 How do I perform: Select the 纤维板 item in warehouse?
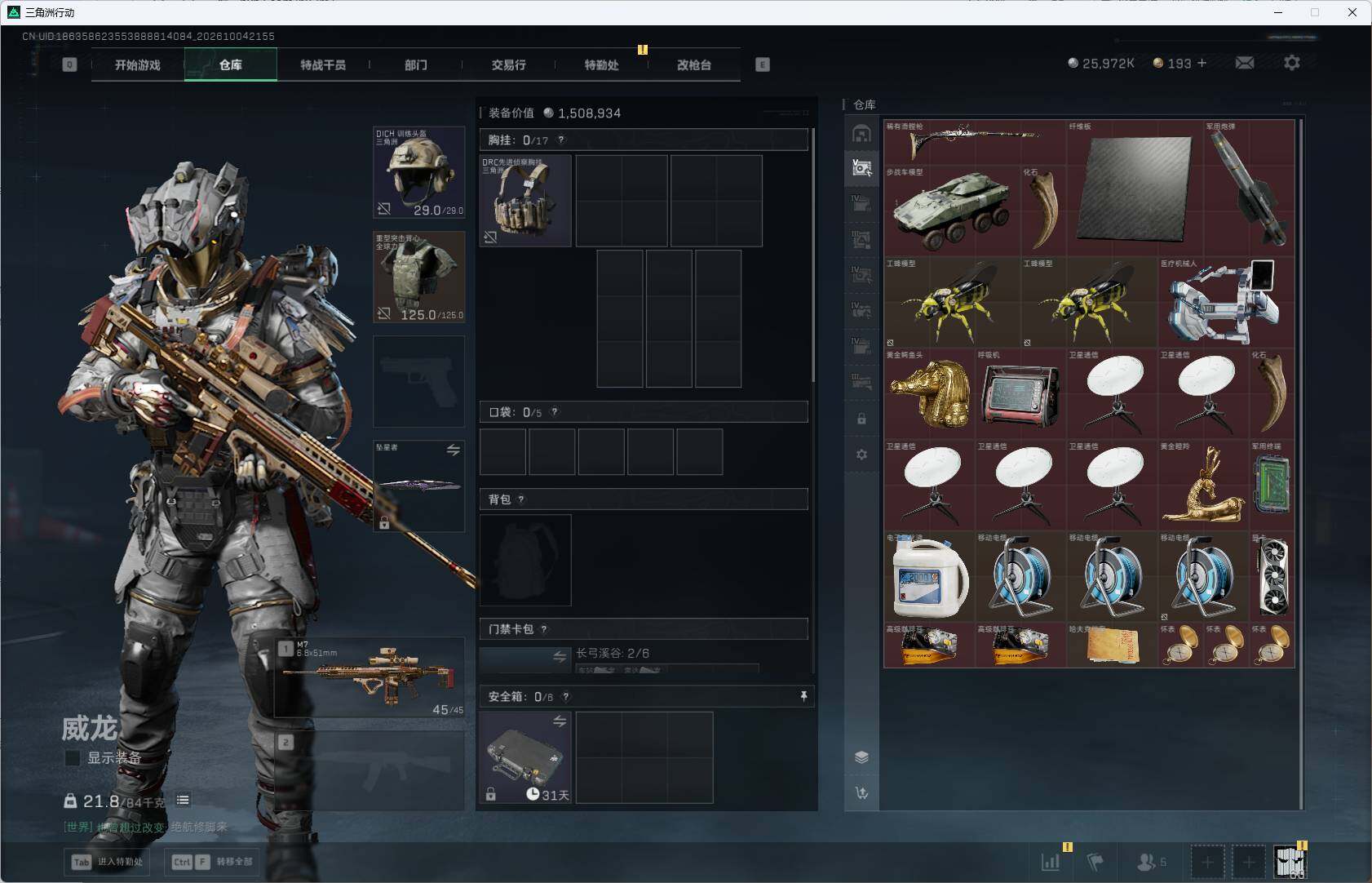click(1135, 188)
